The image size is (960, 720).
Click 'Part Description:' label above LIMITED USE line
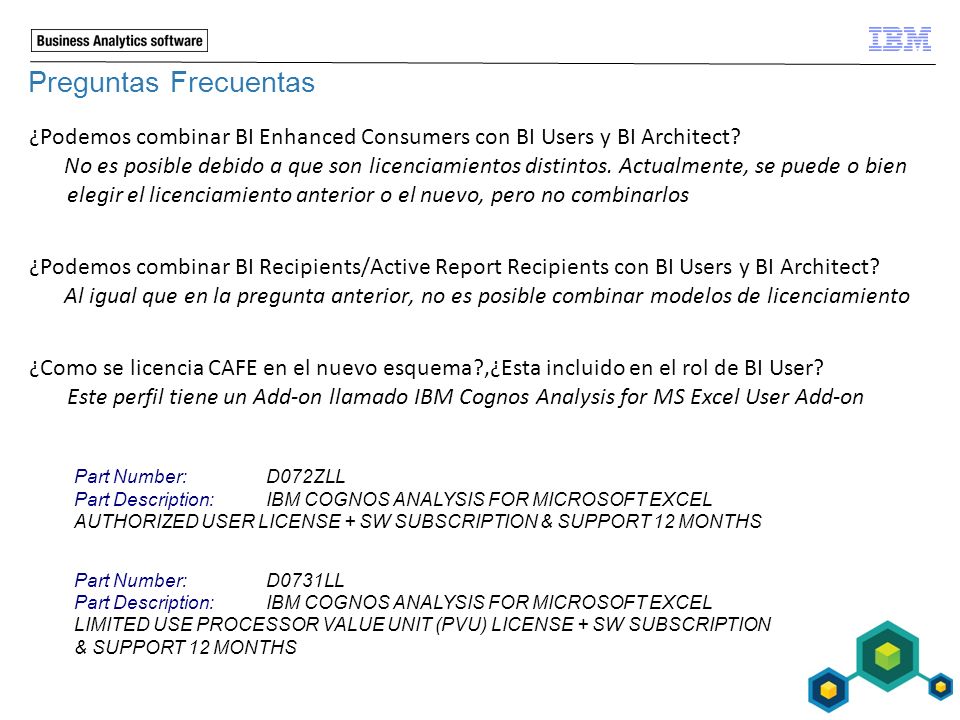(144, 602)
